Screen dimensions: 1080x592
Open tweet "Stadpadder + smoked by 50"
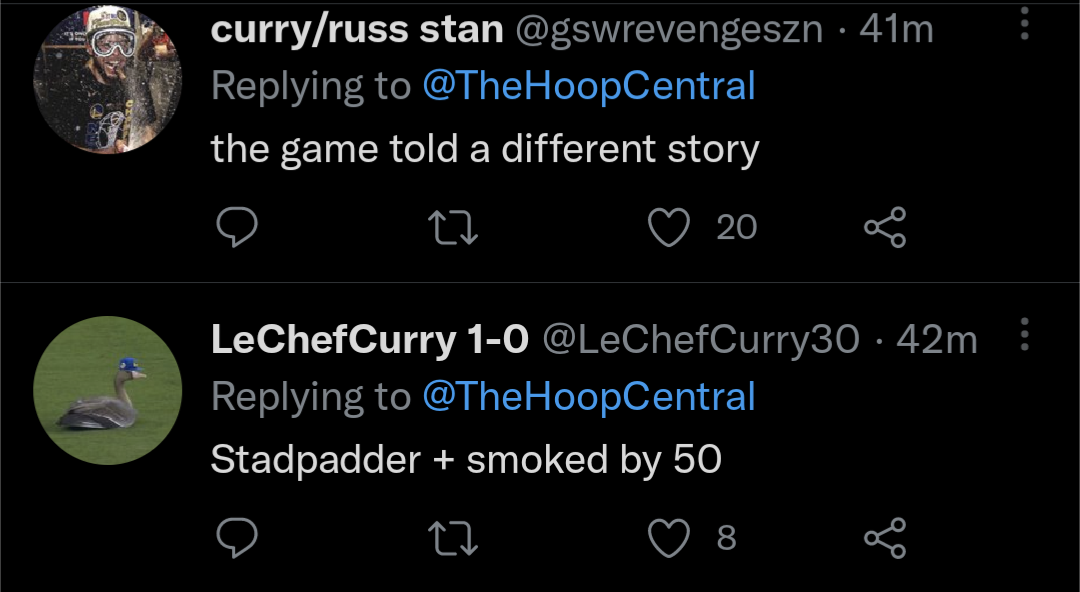(x=466, y=459)
